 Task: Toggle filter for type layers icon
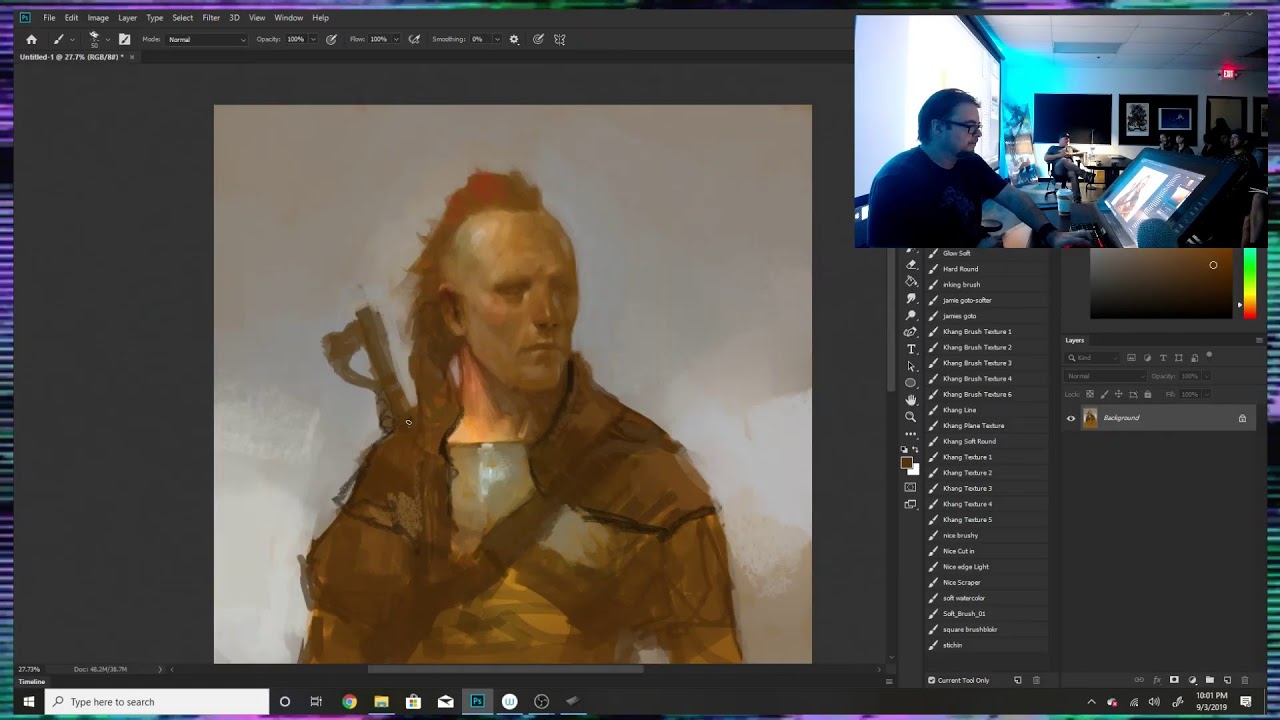pyautogui.click(x=1163, y=358)
